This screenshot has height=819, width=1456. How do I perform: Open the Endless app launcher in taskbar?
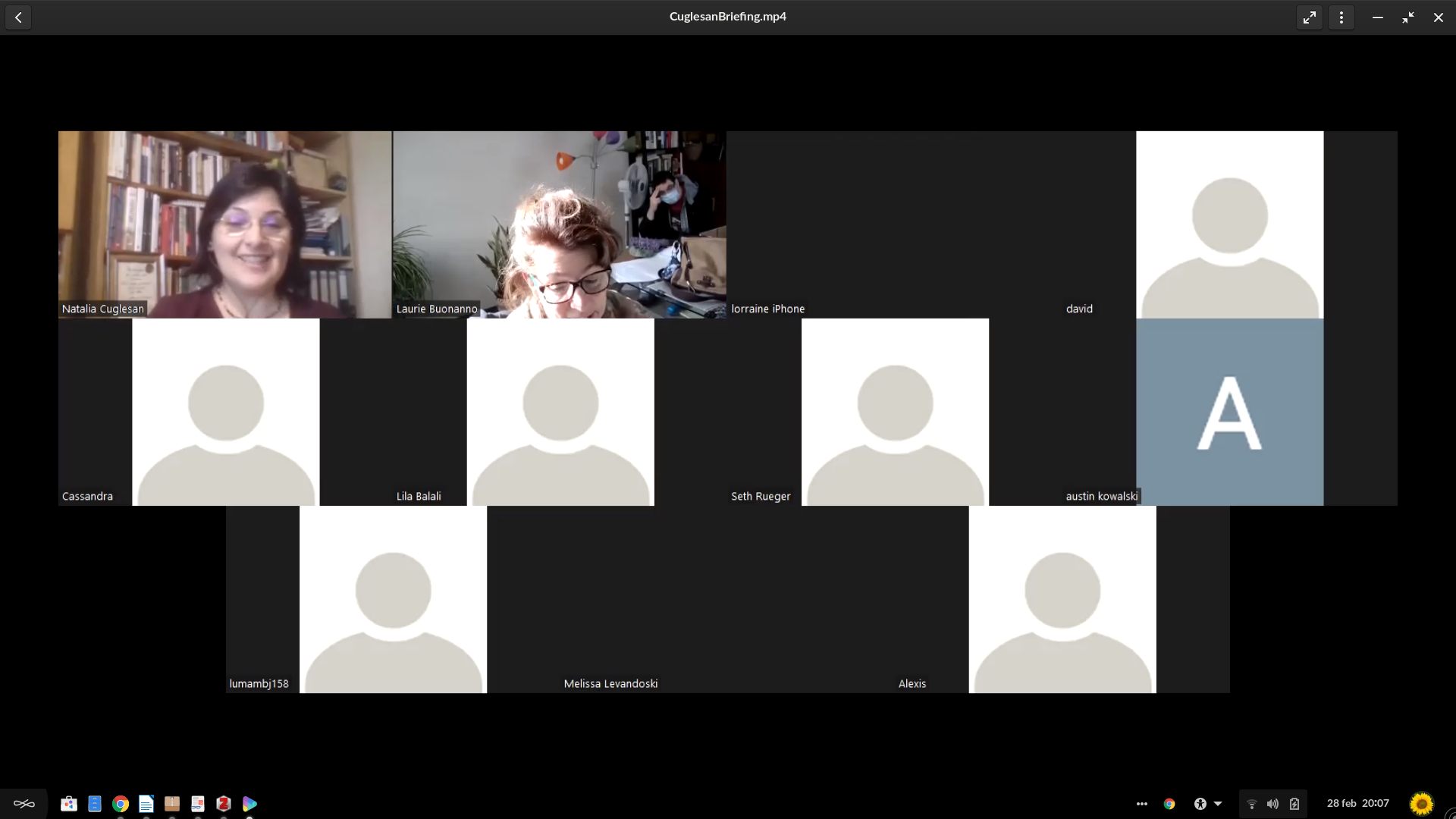[x=24, y=804]
